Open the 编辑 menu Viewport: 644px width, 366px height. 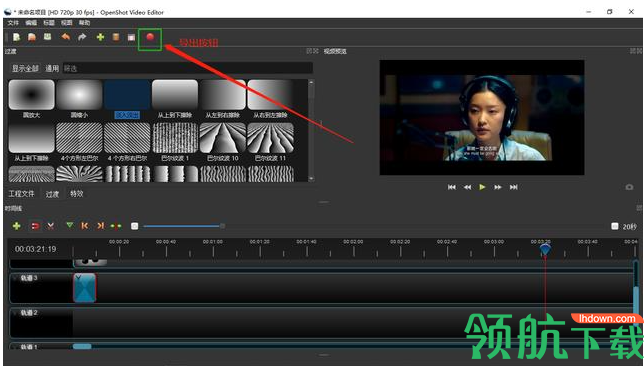31,23
